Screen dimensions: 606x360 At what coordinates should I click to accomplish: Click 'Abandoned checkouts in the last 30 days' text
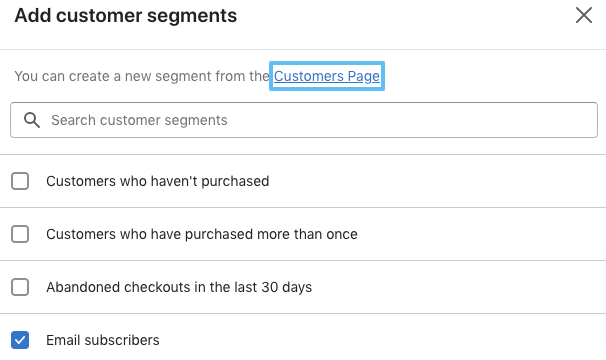179,287
